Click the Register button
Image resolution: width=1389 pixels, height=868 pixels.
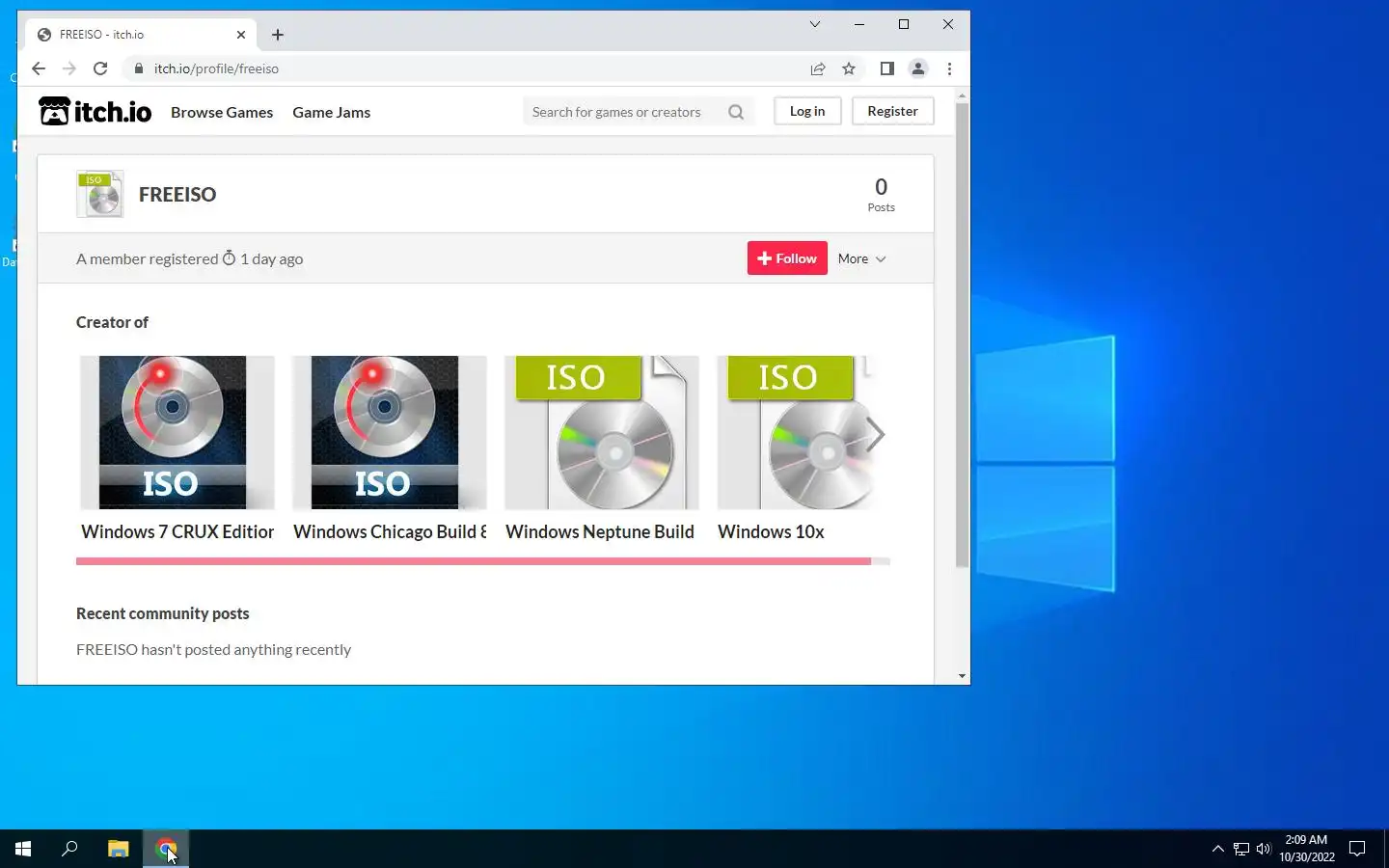click(892, 111)
